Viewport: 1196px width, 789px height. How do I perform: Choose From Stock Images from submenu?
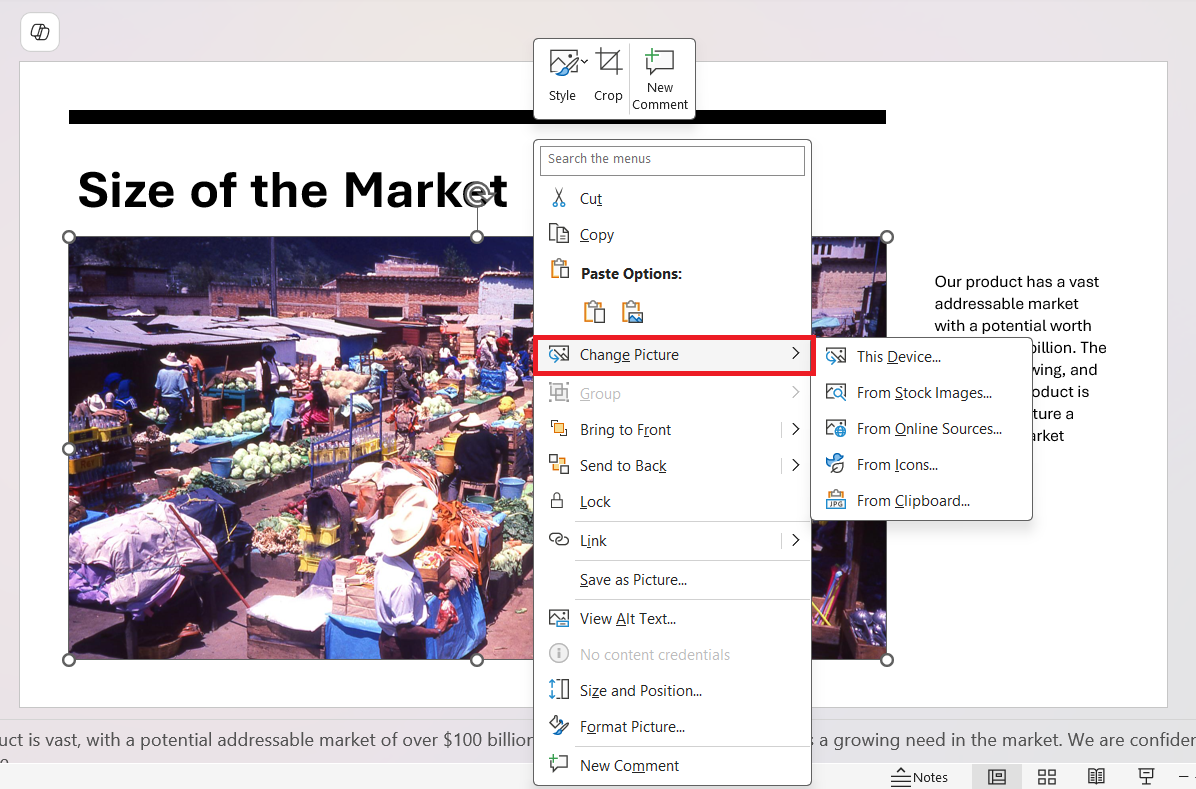pos(921,392)
